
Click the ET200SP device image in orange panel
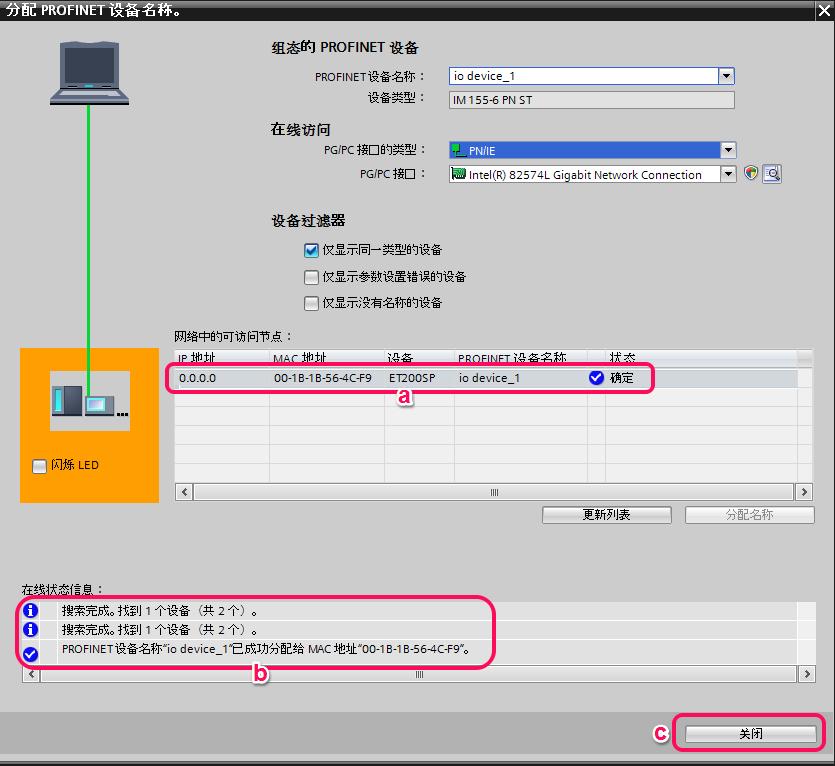tap(90, 401)
